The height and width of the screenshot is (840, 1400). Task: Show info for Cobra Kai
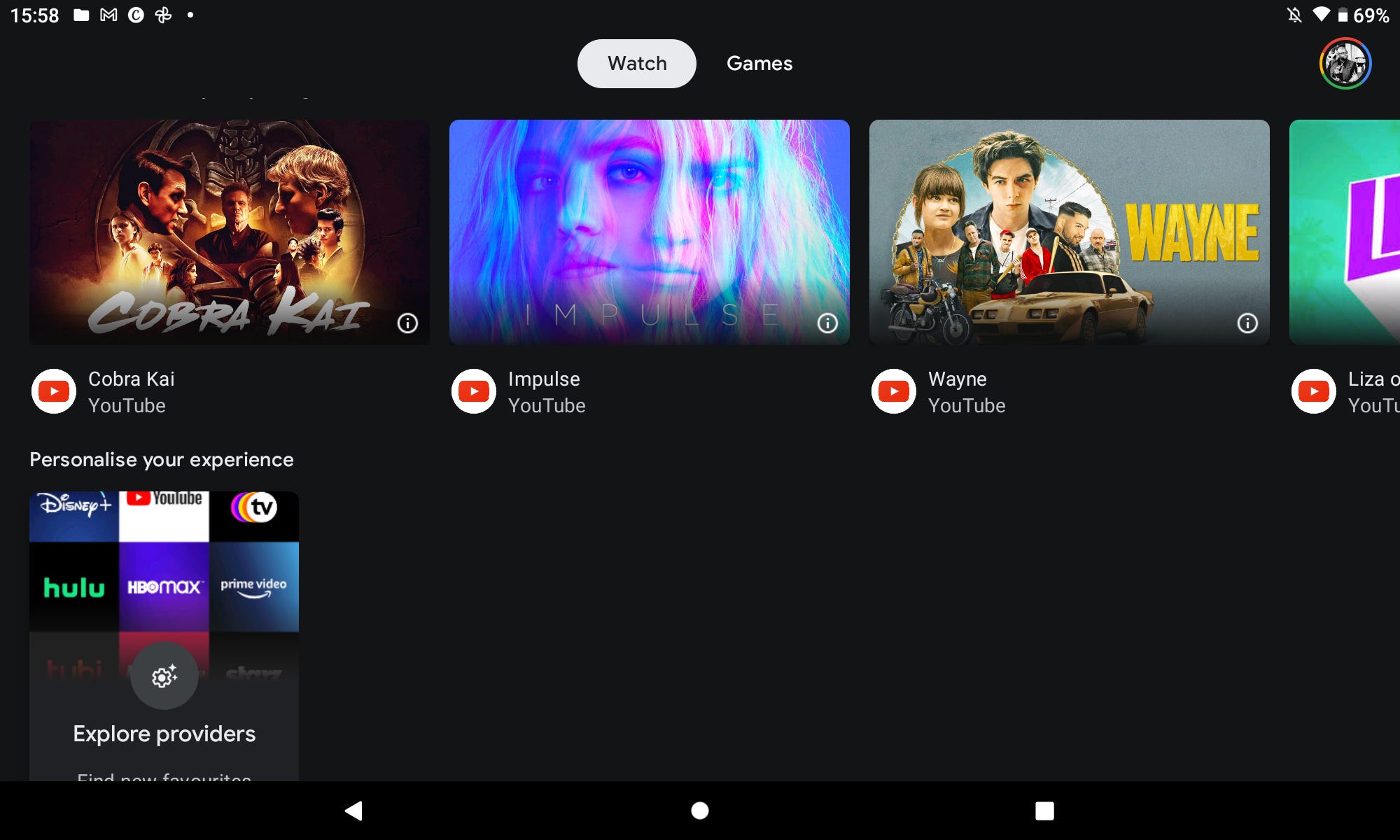[408, 323]
